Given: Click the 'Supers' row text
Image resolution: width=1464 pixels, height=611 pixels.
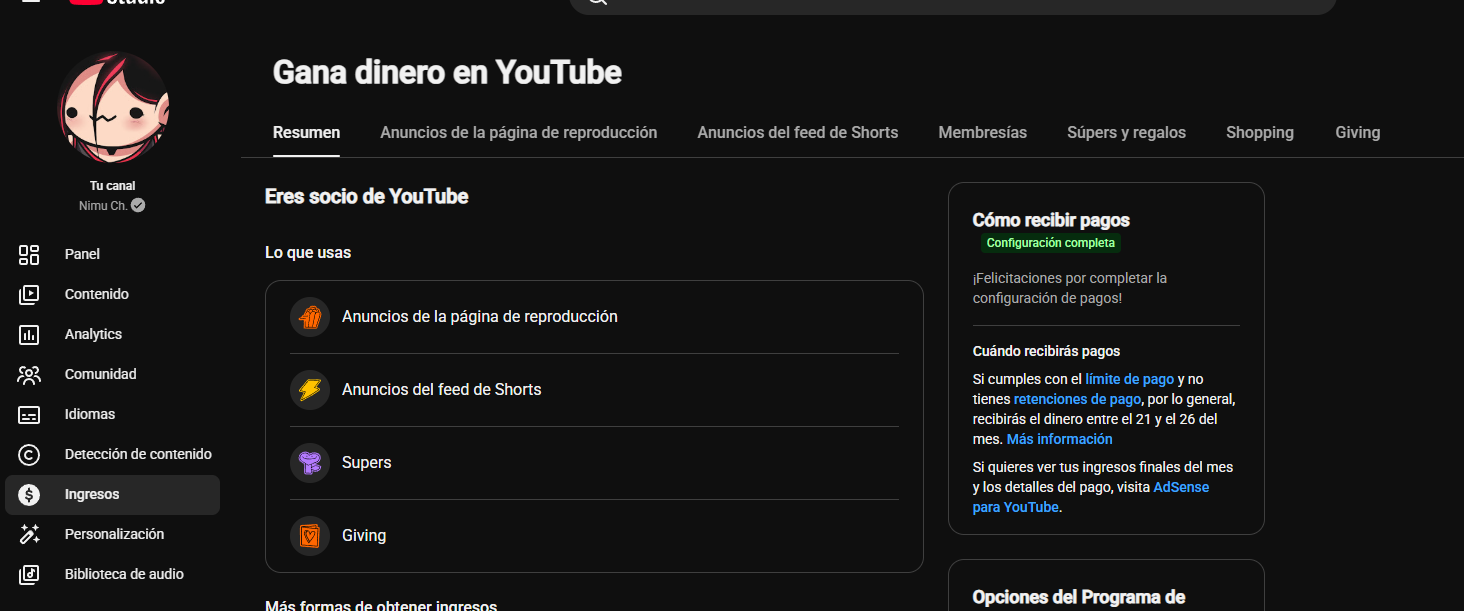Looking at the screenshot, I should point(367,463).
